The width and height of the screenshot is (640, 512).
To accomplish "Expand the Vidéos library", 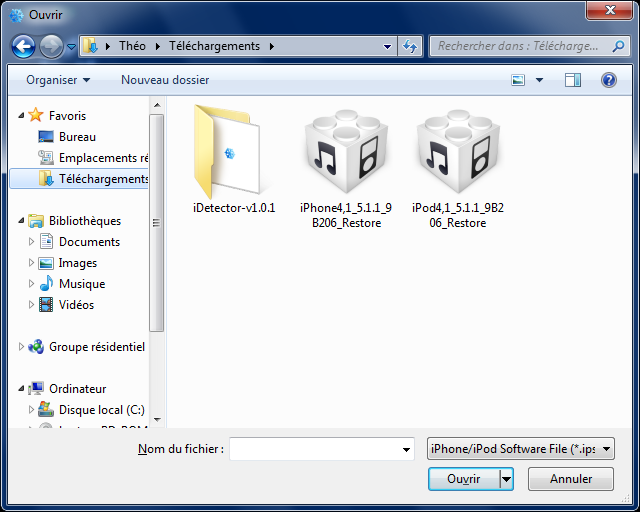I will point(31,305).
